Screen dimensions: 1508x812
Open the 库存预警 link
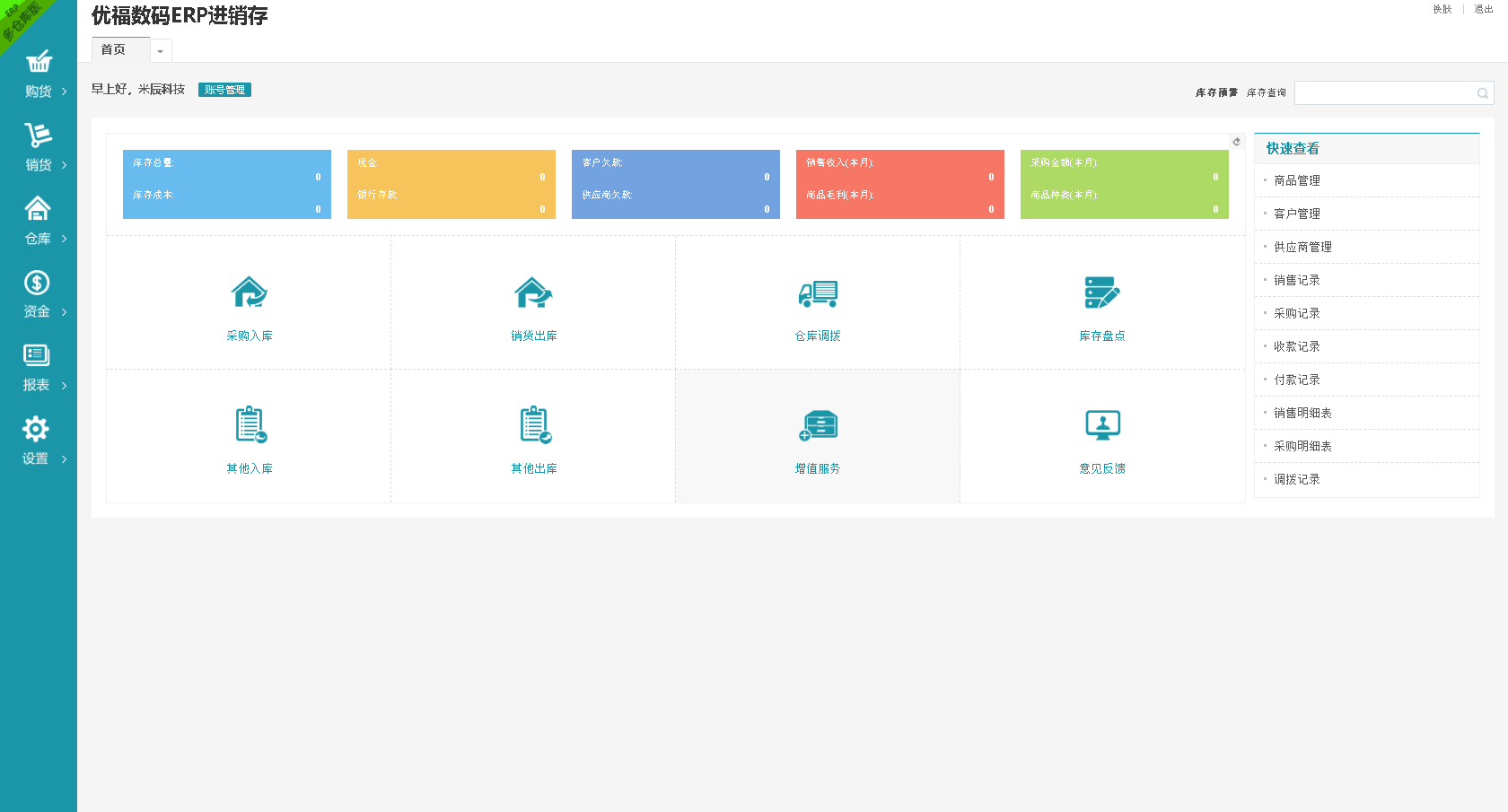[x=1216, y=92]
